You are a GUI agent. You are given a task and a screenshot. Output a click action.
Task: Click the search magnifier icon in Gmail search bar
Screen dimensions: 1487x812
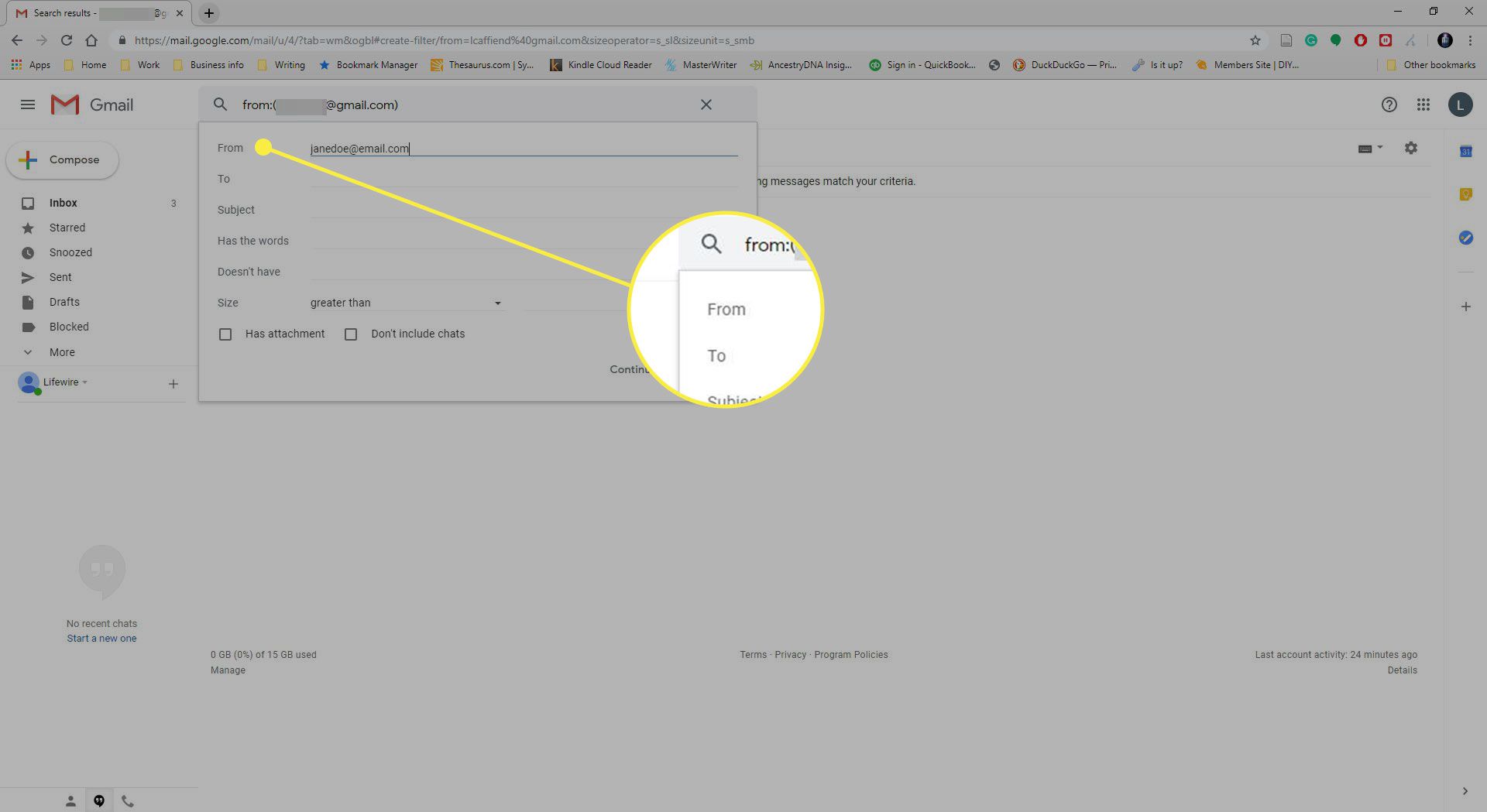pos(220,104)
